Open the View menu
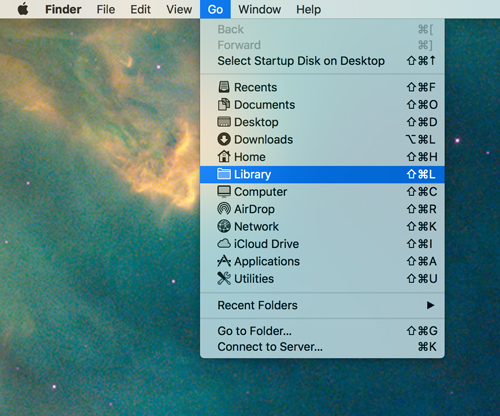This screenshot has width=500, height=416. pyautogui.click(x=179, y=9)
